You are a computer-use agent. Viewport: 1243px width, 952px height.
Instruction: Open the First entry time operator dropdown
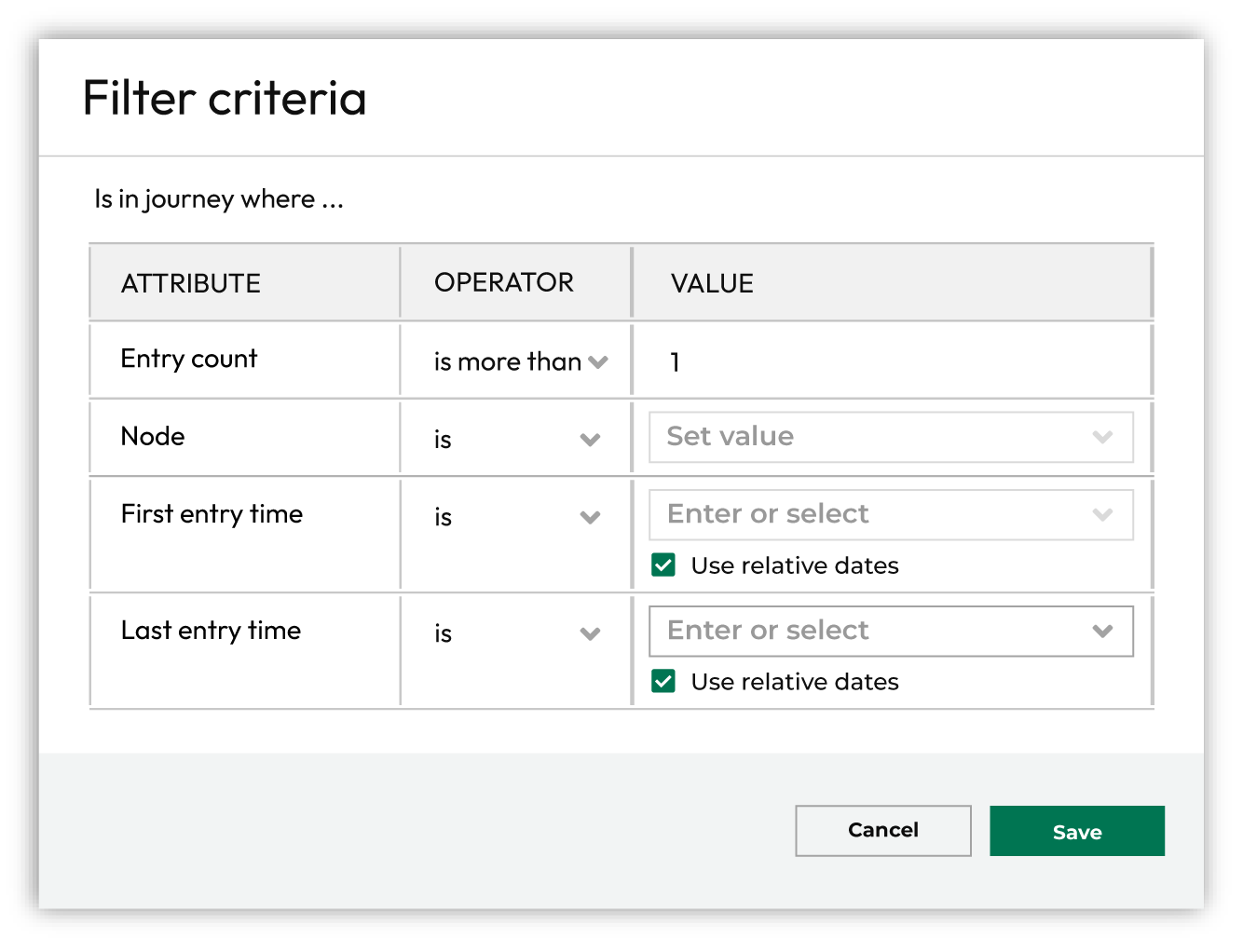[x=517, y=517]
